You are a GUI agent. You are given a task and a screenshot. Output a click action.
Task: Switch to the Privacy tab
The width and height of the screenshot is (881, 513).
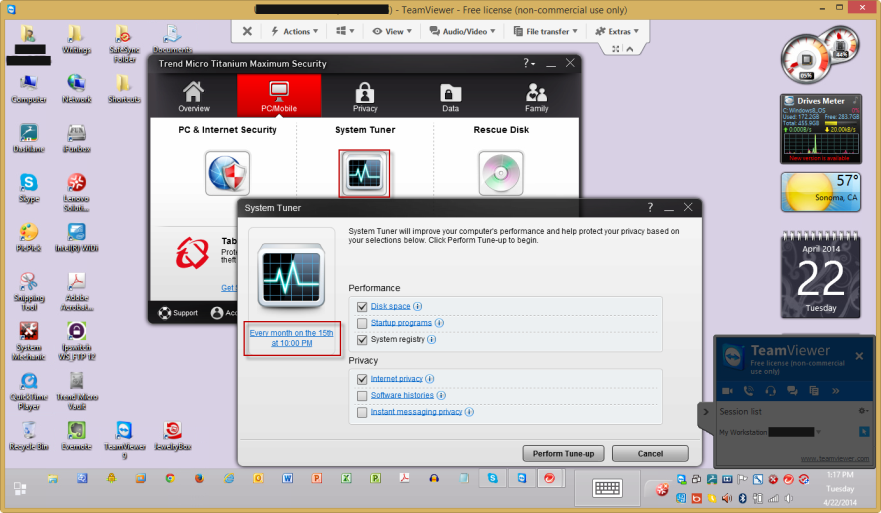point(365,97)
